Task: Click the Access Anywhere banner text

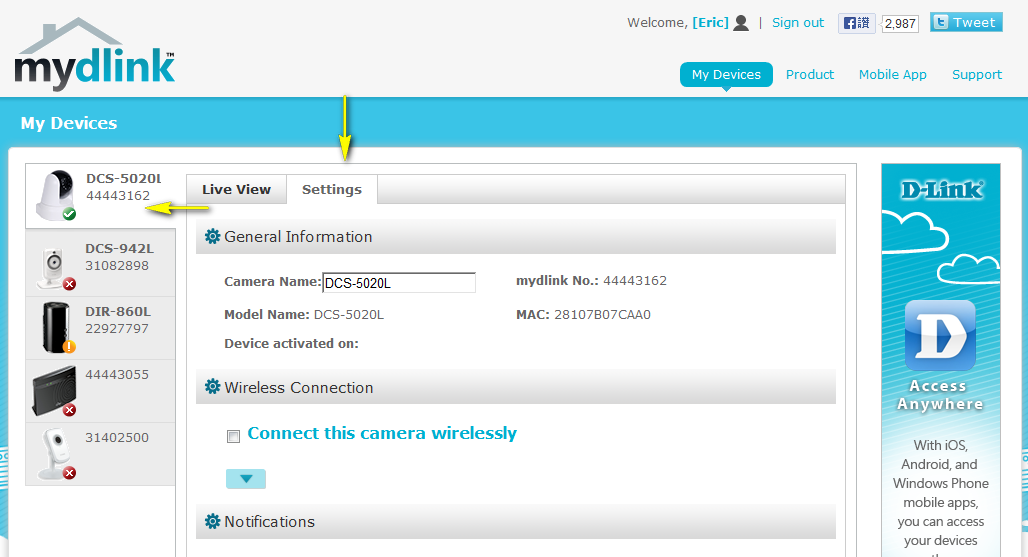Action: pyautogui.click(x=940, y=395)
